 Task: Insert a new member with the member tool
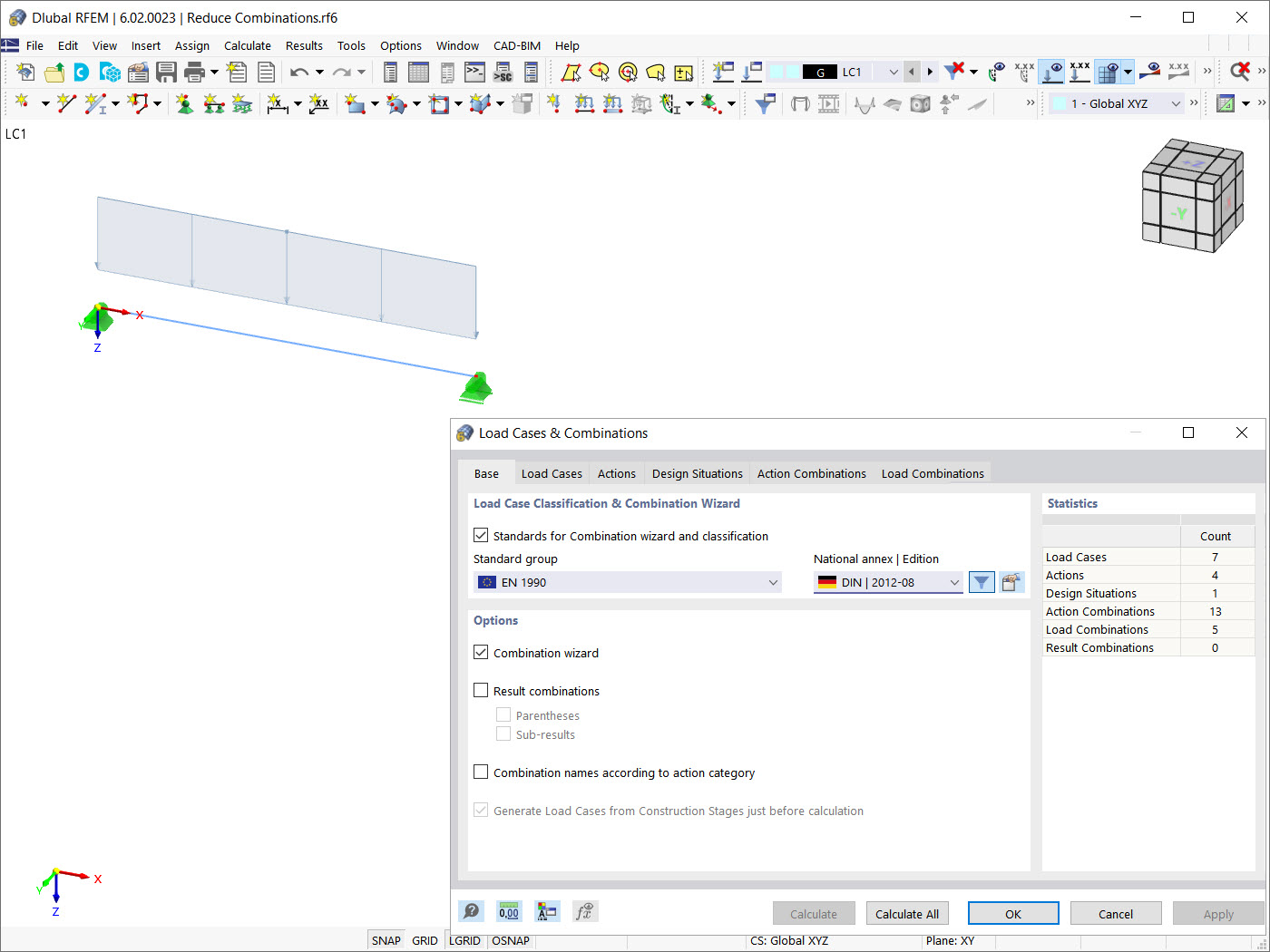pyautogui.click(x=95, y=104)
